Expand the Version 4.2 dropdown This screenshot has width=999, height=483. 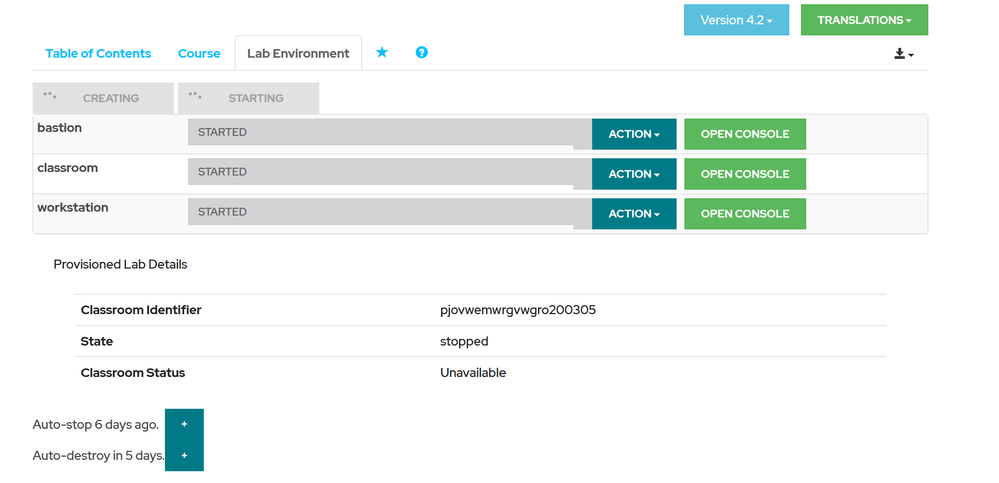(x=736, y=20)
